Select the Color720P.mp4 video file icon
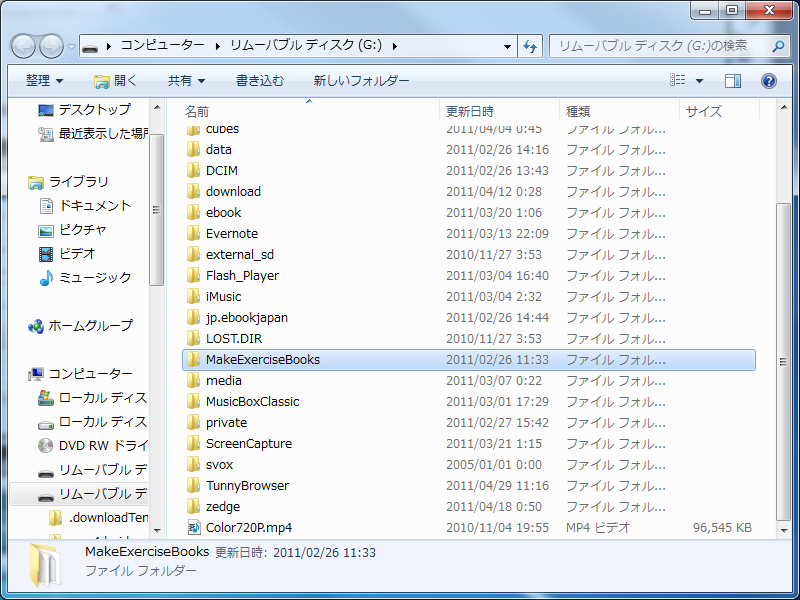 pos(195,528)
